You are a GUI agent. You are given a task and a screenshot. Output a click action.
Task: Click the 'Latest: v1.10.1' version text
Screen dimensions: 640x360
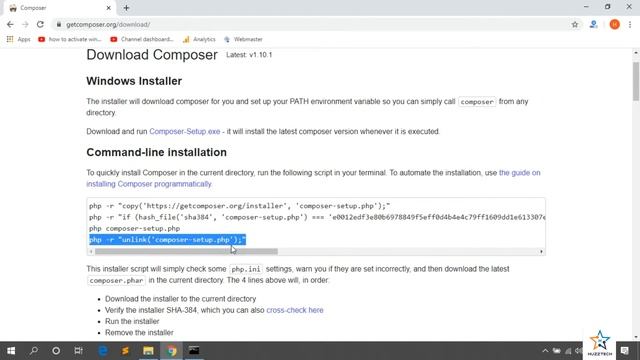click(249, 55)
